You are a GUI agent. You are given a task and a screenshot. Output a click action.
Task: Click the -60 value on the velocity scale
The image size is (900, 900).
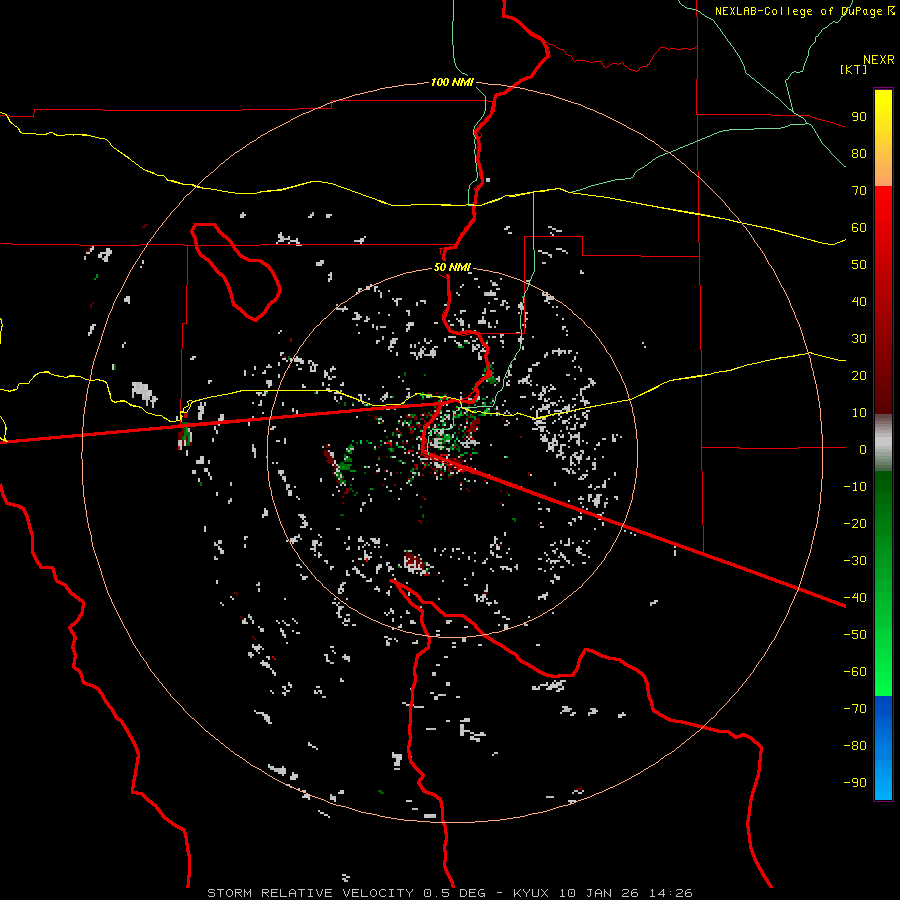(x=855, y=672)
